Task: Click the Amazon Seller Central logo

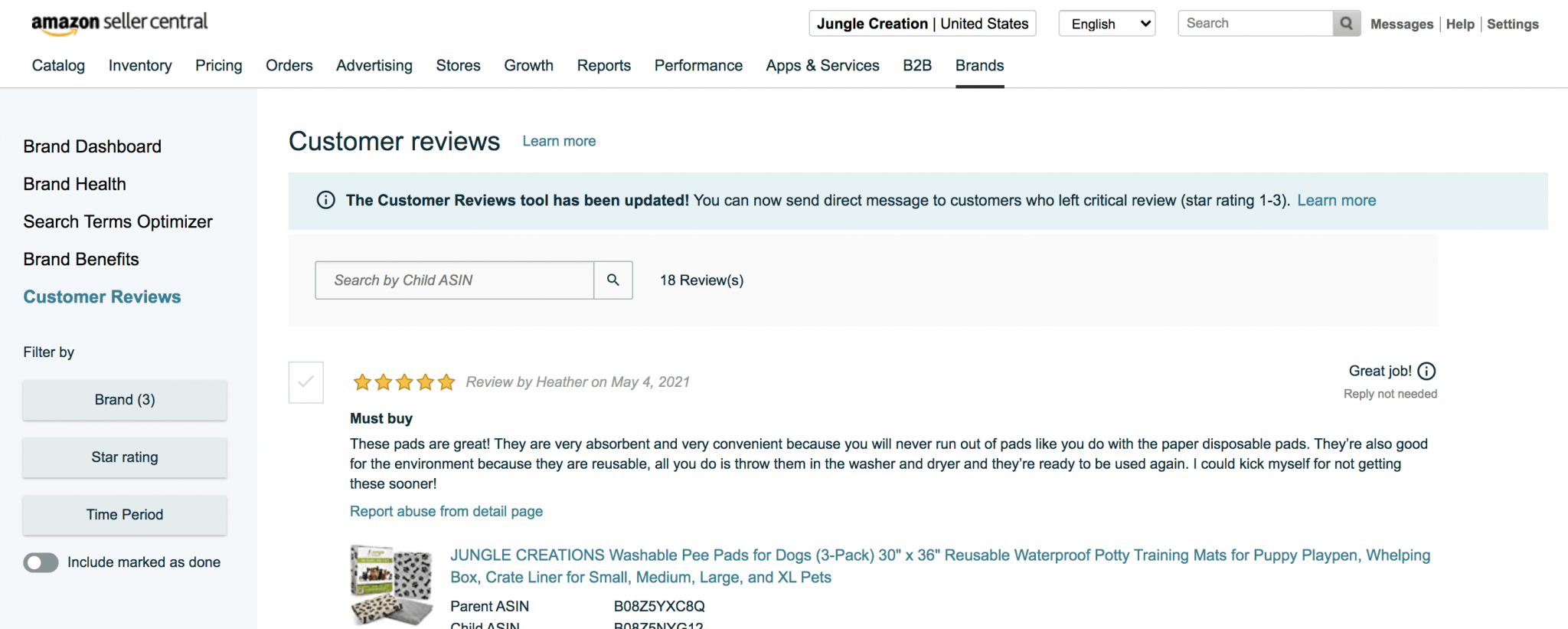Action: coord(119,23)
